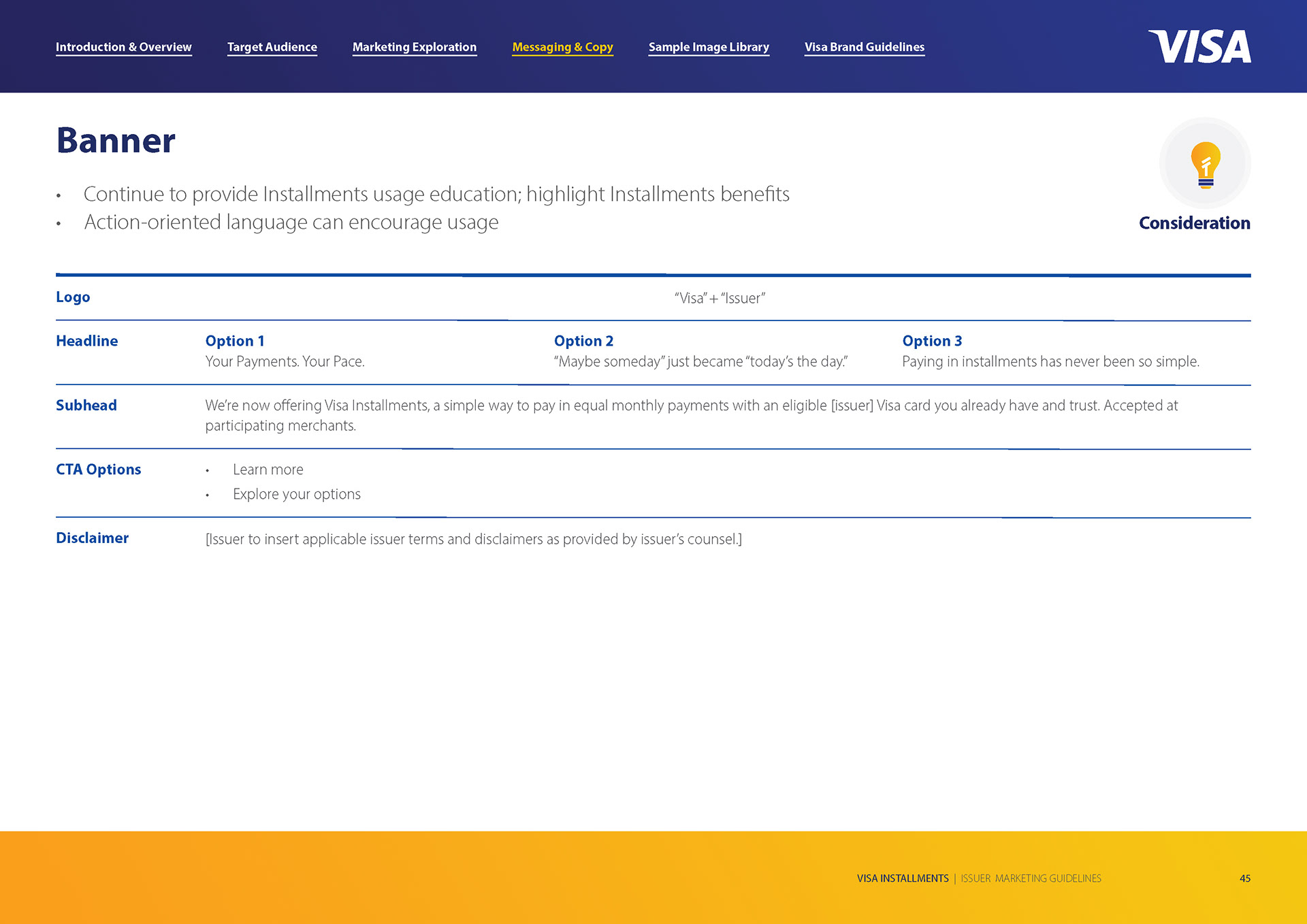Open Introduction & Overview section
Viewport: 1307px width, 924px height.
(x=124, y=47)
